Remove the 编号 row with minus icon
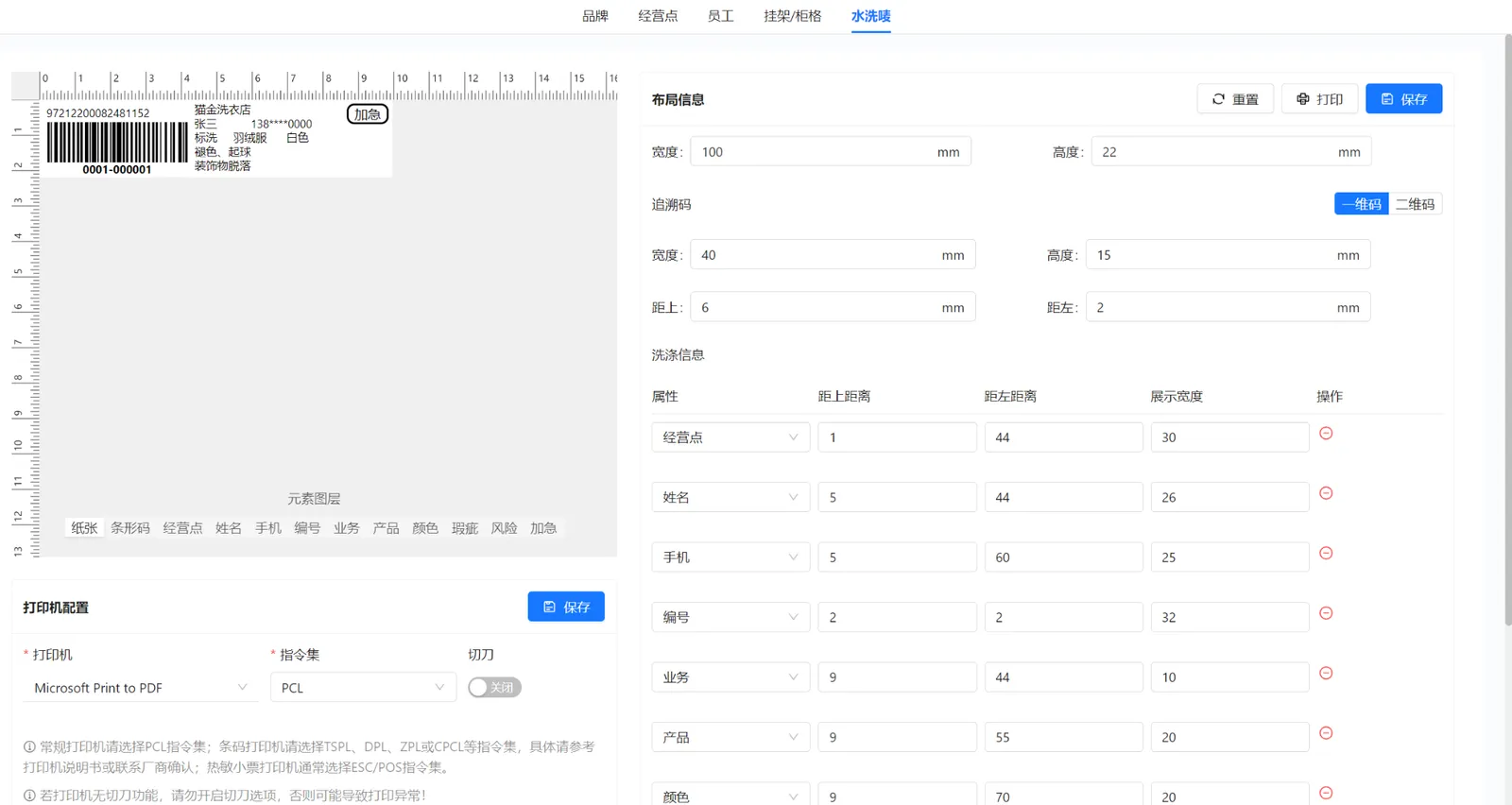The height and width of the screenshot is (805, 1512). pos(1326,613)
